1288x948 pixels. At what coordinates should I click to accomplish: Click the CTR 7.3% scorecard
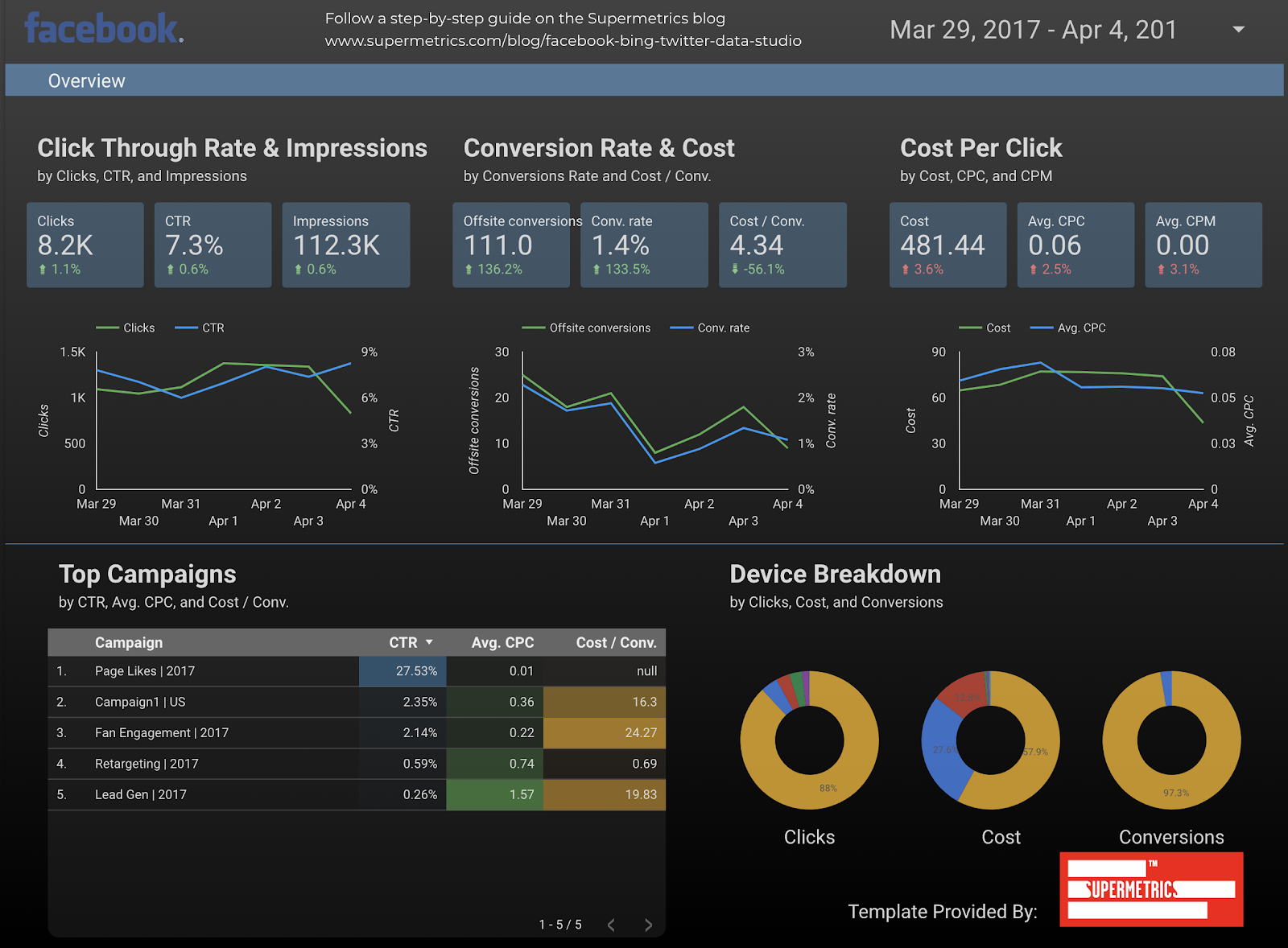pos(213,245)
